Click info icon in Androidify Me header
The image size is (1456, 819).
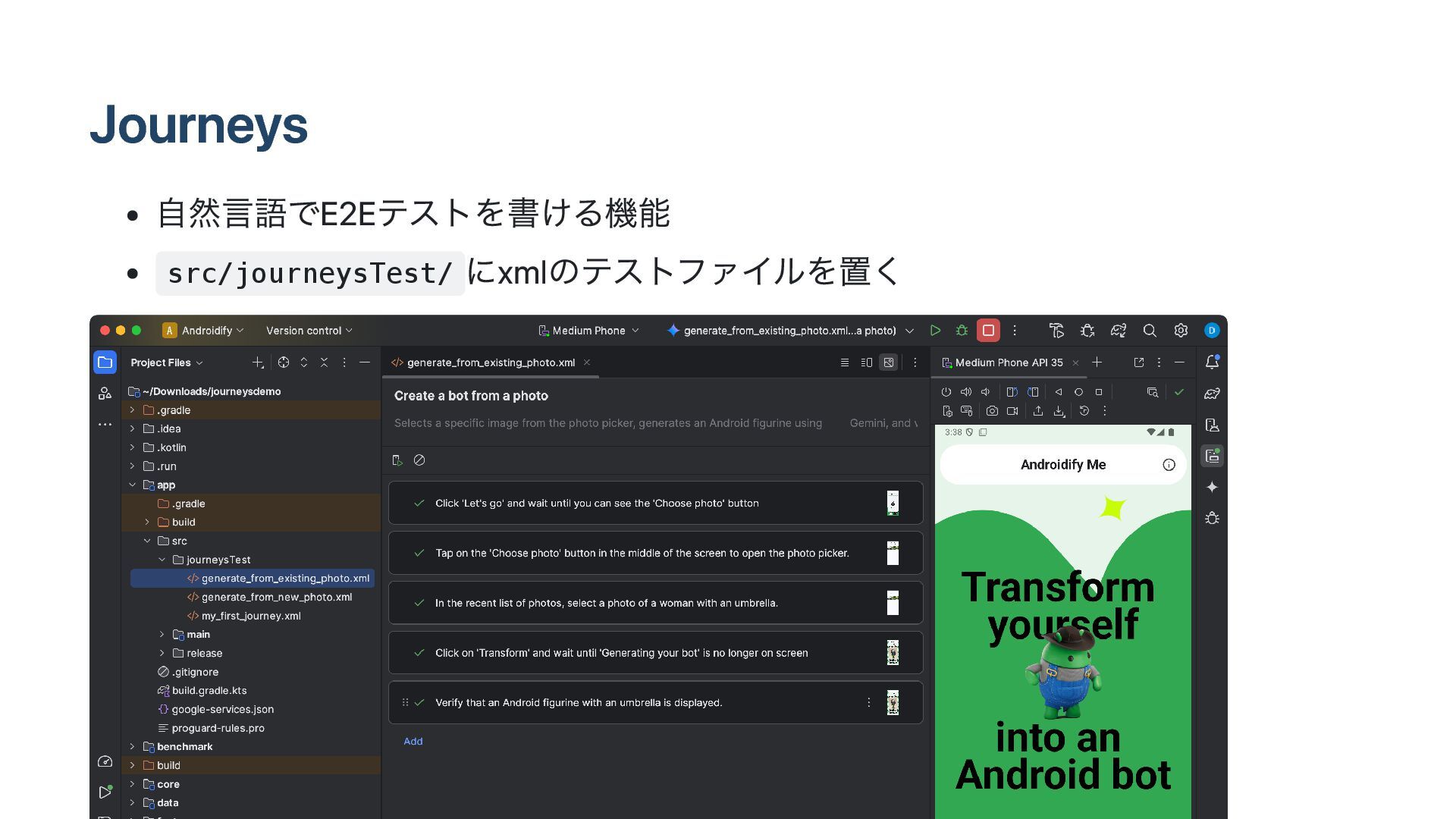coord(1169,465)
